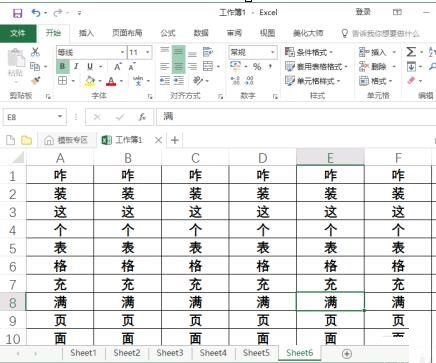Click 插入 insert cells button
The height and width of the screenshot is (363, 436).
click(x=373, y=52)
